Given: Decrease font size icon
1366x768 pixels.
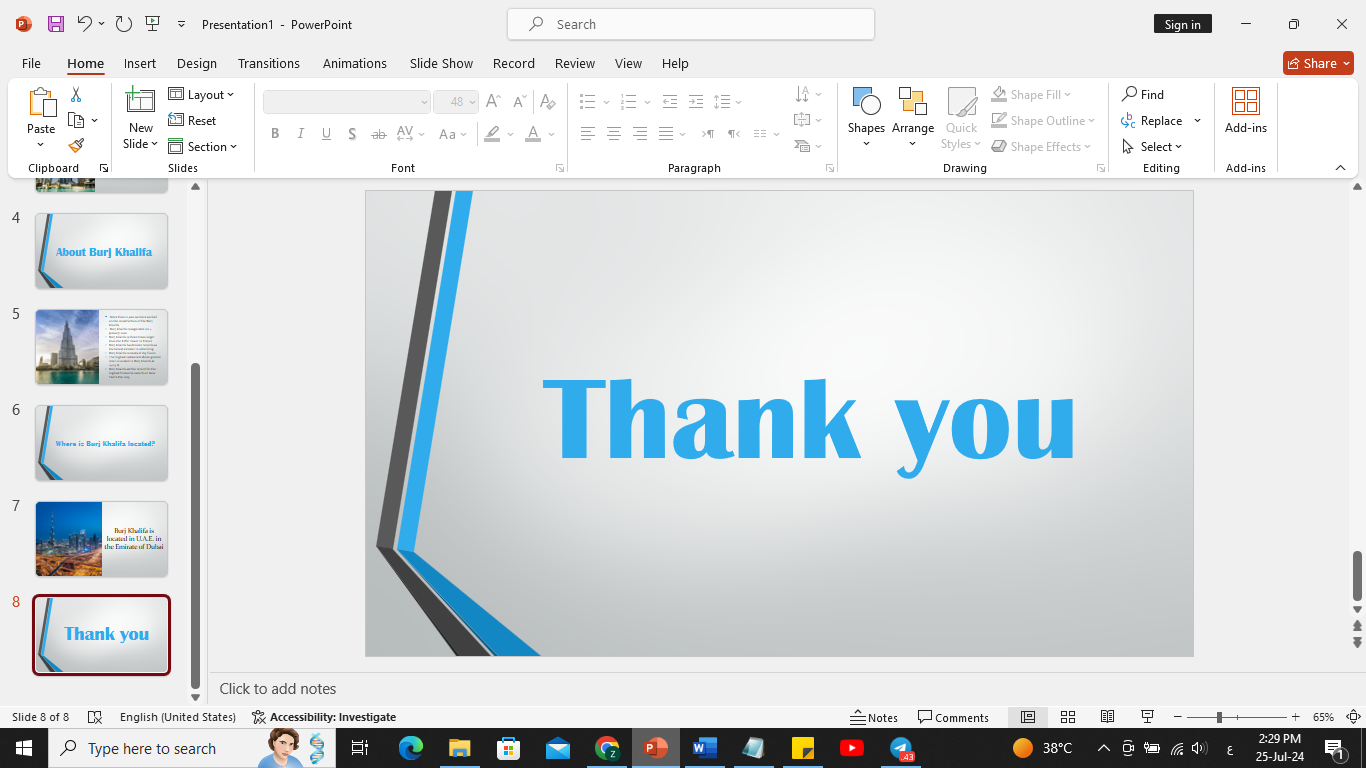Looking at the screenshot, I should [x=519, y=102].
